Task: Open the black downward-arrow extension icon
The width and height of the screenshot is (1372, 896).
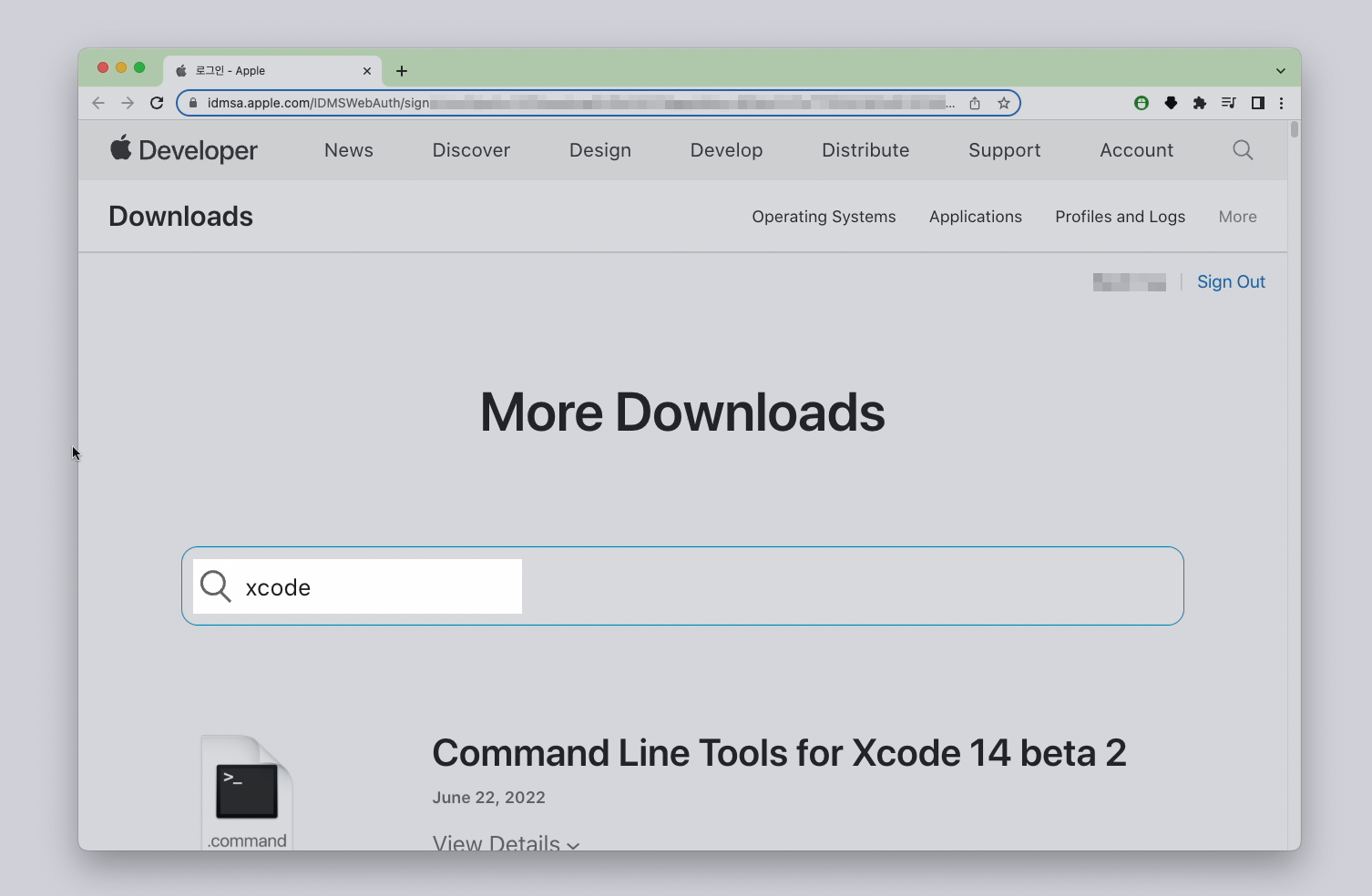Action: click(x=1171, y=103)
